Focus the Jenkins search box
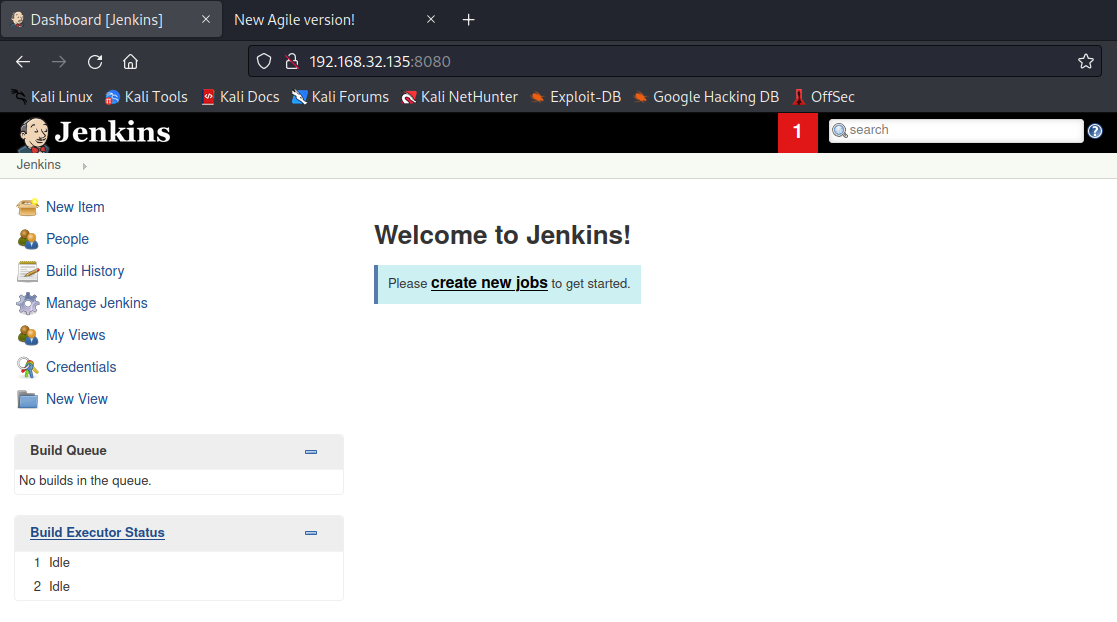This screenshot has width=1117, height=622. point(956,130)
